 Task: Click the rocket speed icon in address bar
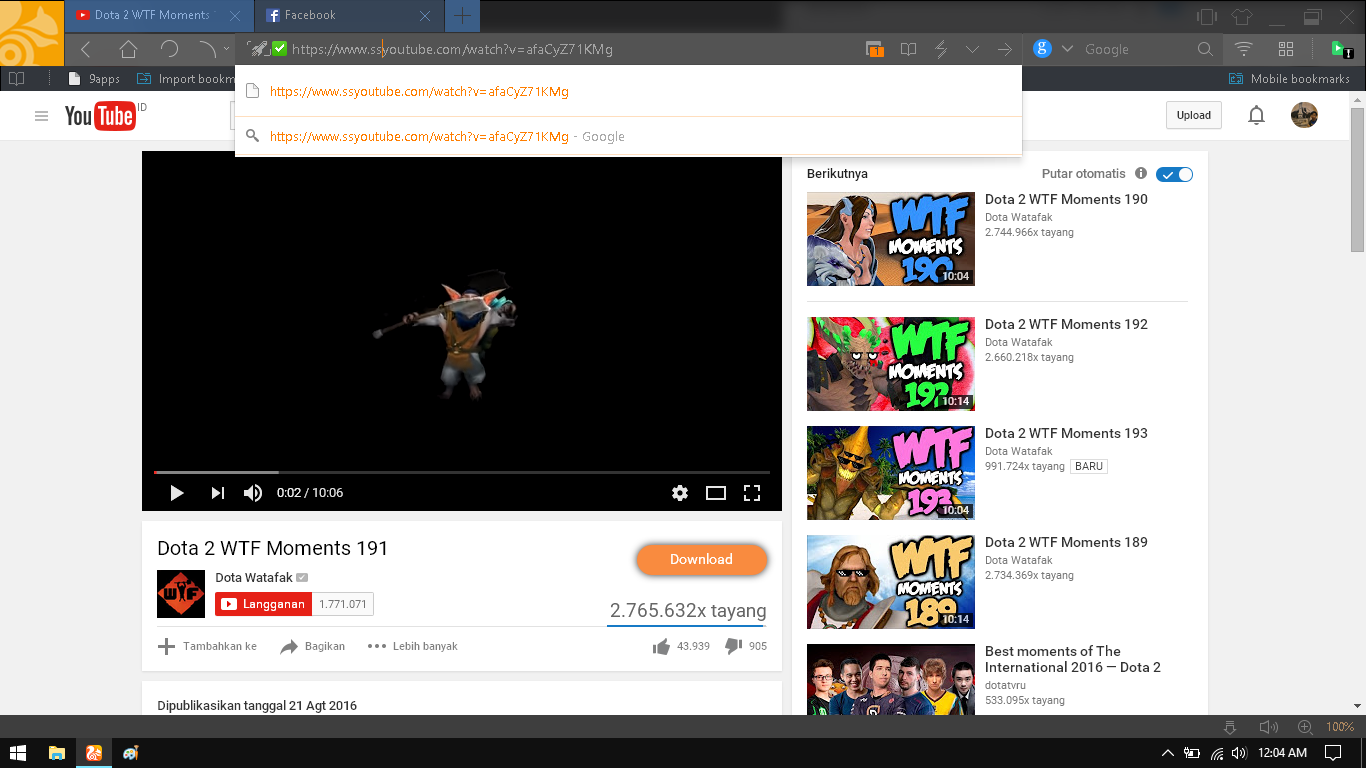pyautogui.click(x=258, y=49)
